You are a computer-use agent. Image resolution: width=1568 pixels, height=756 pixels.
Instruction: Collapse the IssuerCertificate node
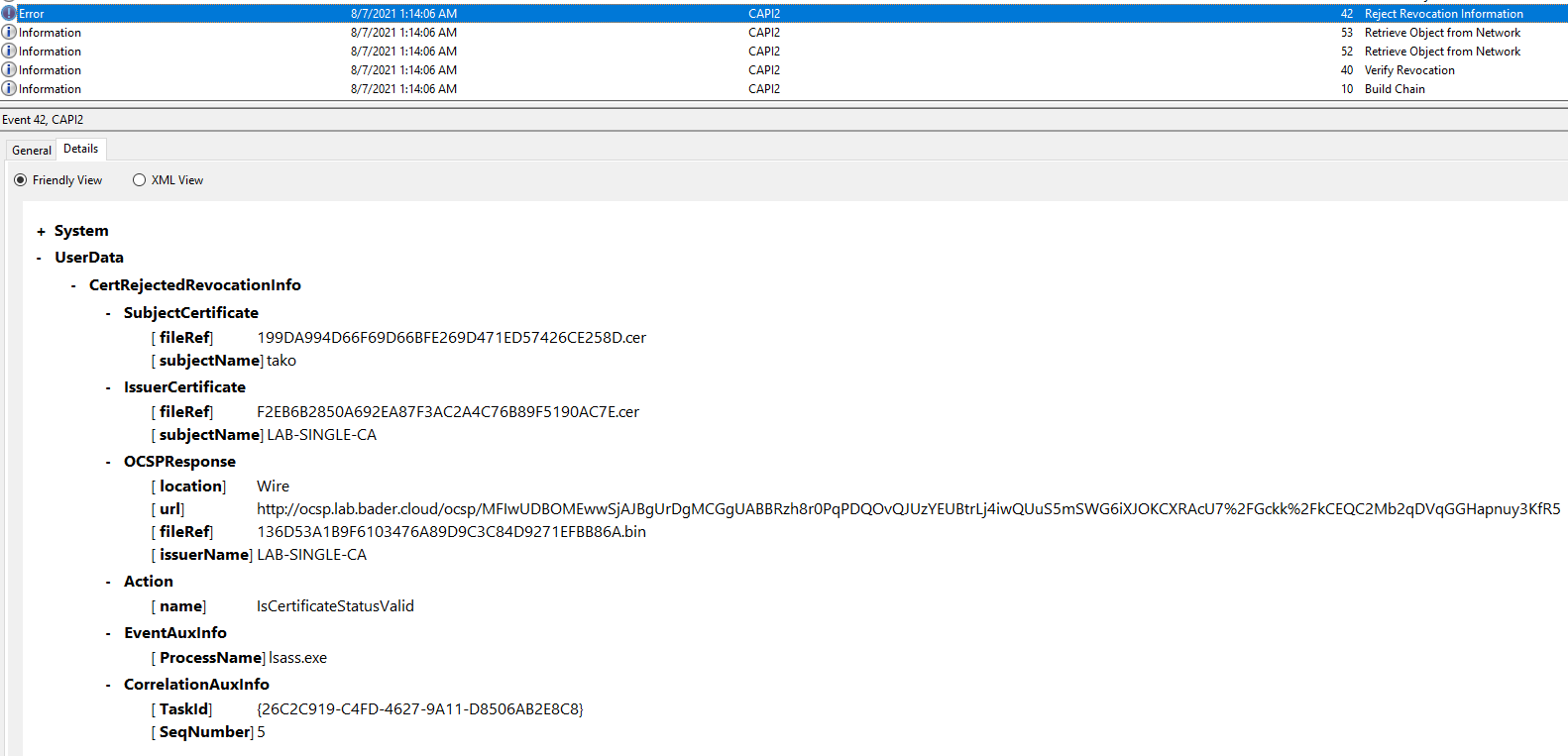(x=109, y=388)
